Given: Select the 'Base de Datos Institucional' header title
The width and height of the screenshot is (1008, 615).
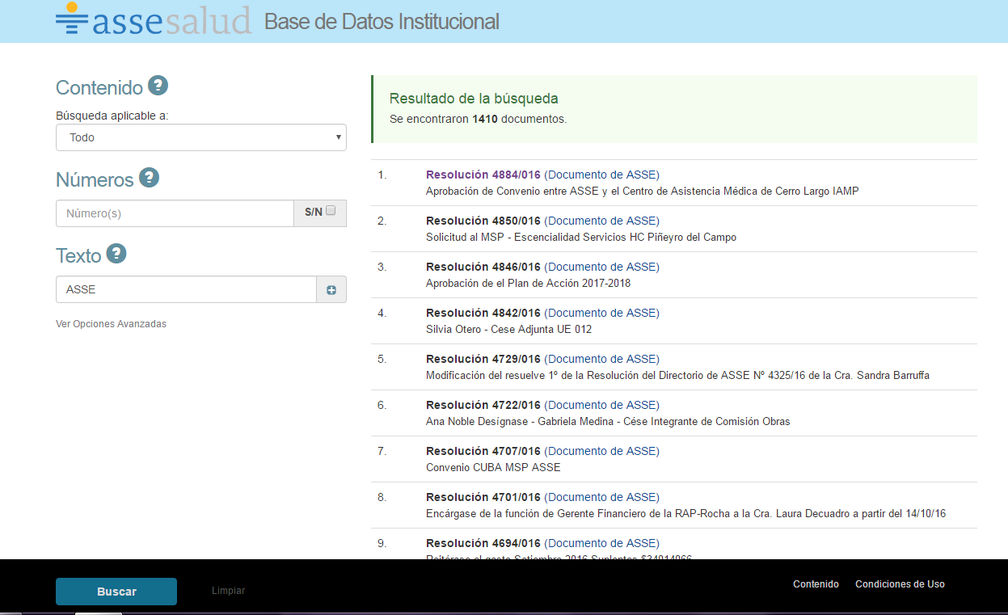Looking at the screenshot, I should [382, 22].
